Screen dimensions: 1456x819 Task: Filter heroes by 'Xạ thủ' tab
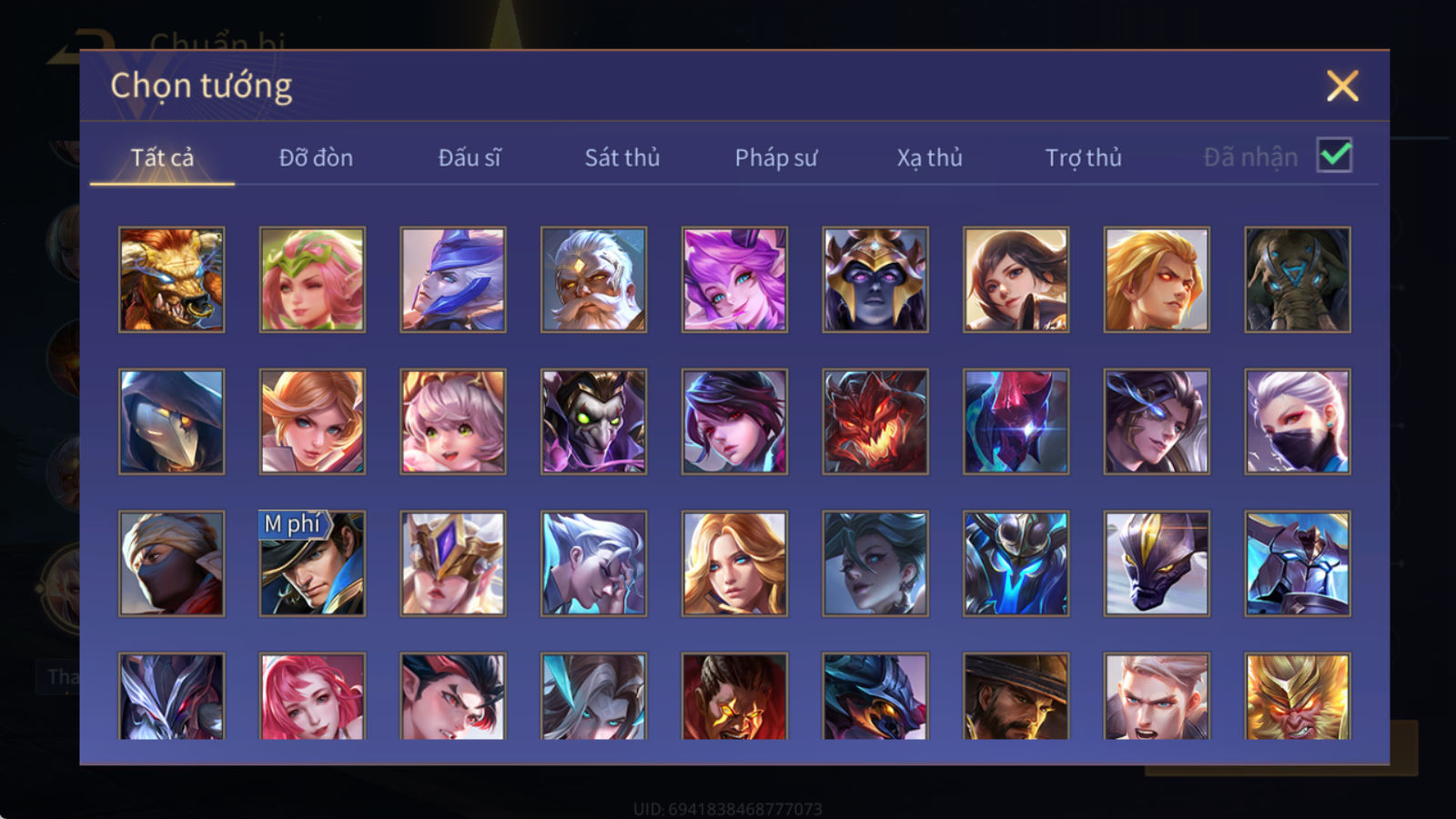(x=929, y=157)
